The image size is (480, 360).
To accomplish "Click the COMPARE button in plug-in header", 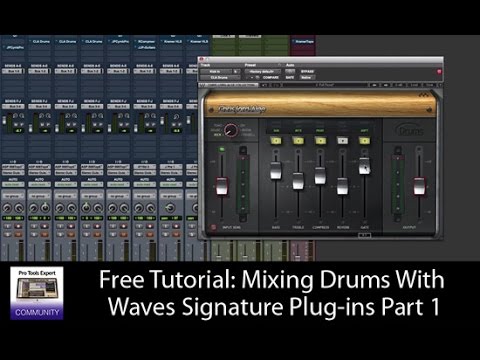I will 270,77.
